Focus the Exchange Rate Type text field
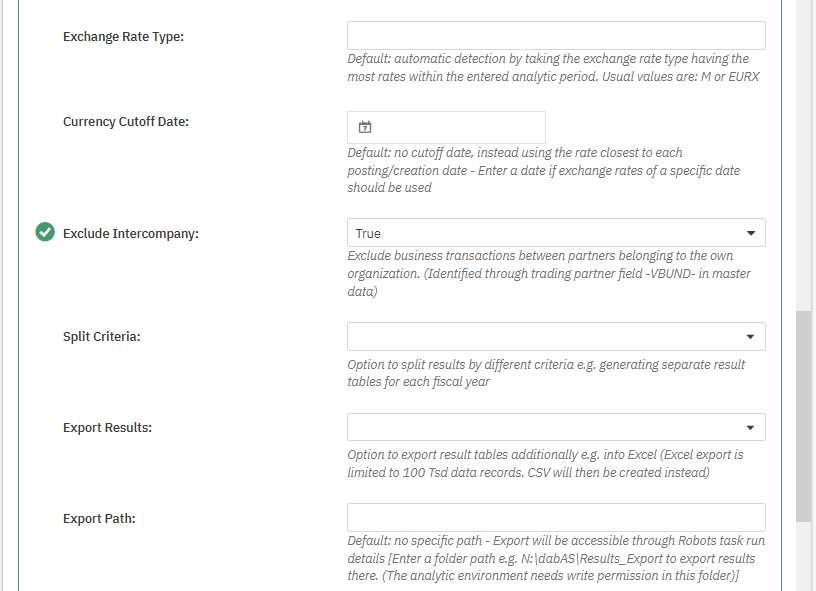The height and width of the screenshot is (591, 816). [x=555, y=36]
